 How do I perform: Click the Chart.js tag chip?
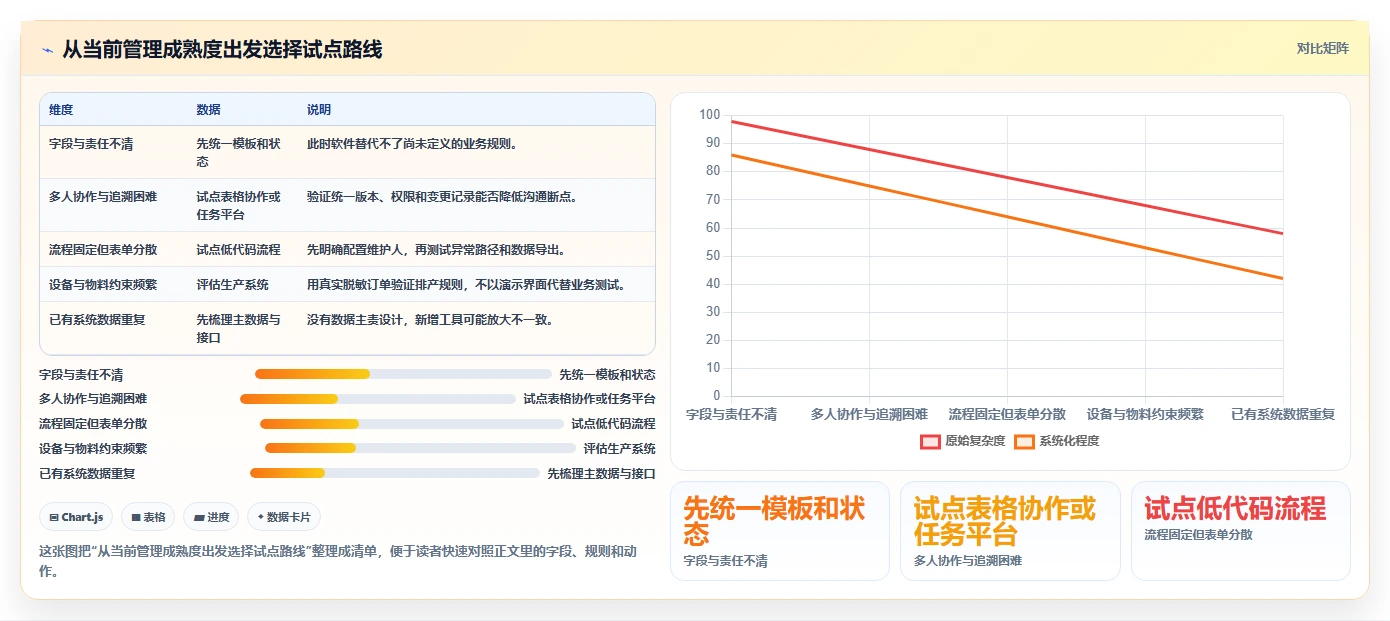click(77, 517)
